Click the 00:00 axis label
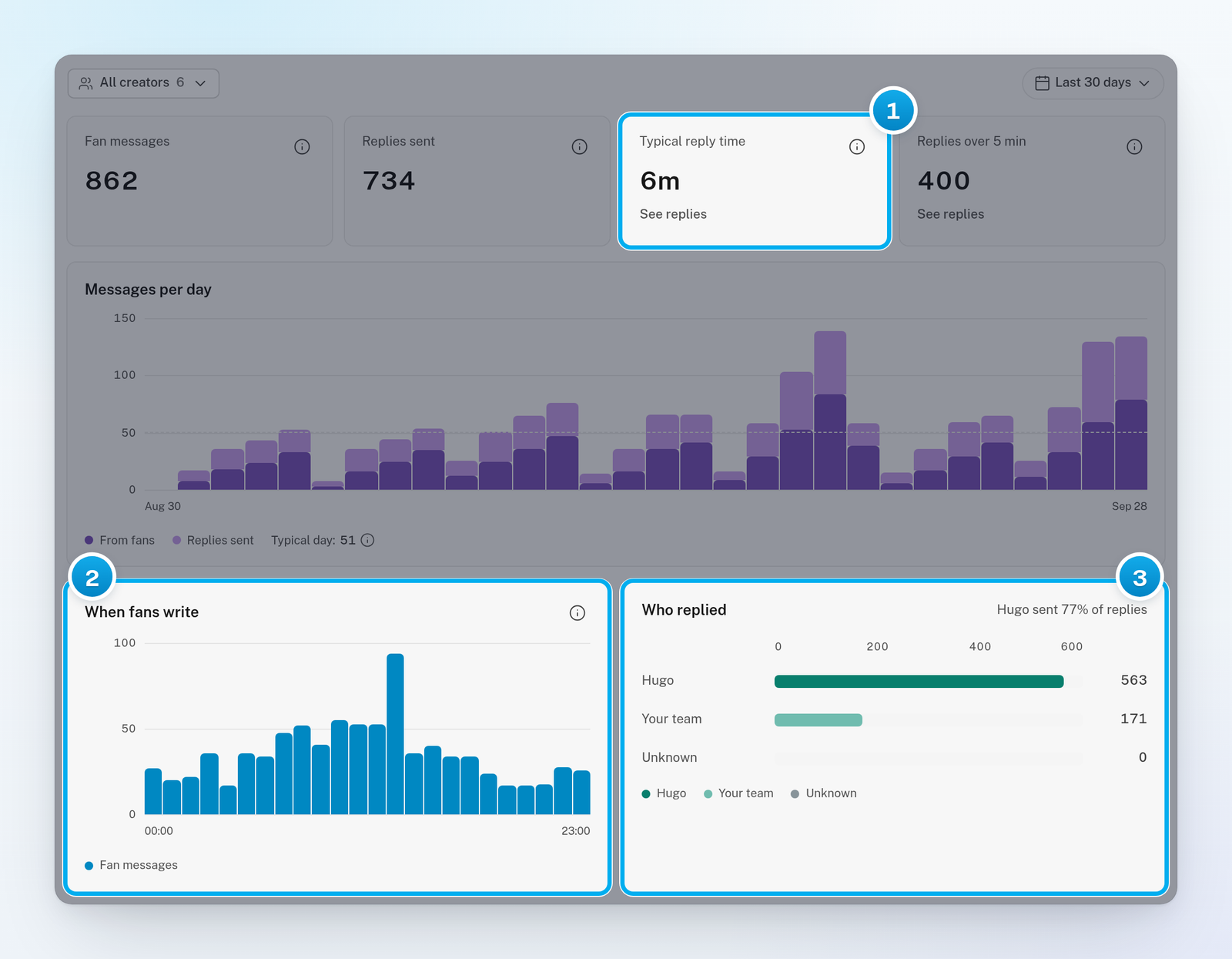Screen dimensions: 1232x959 click(x=159, y=831)
